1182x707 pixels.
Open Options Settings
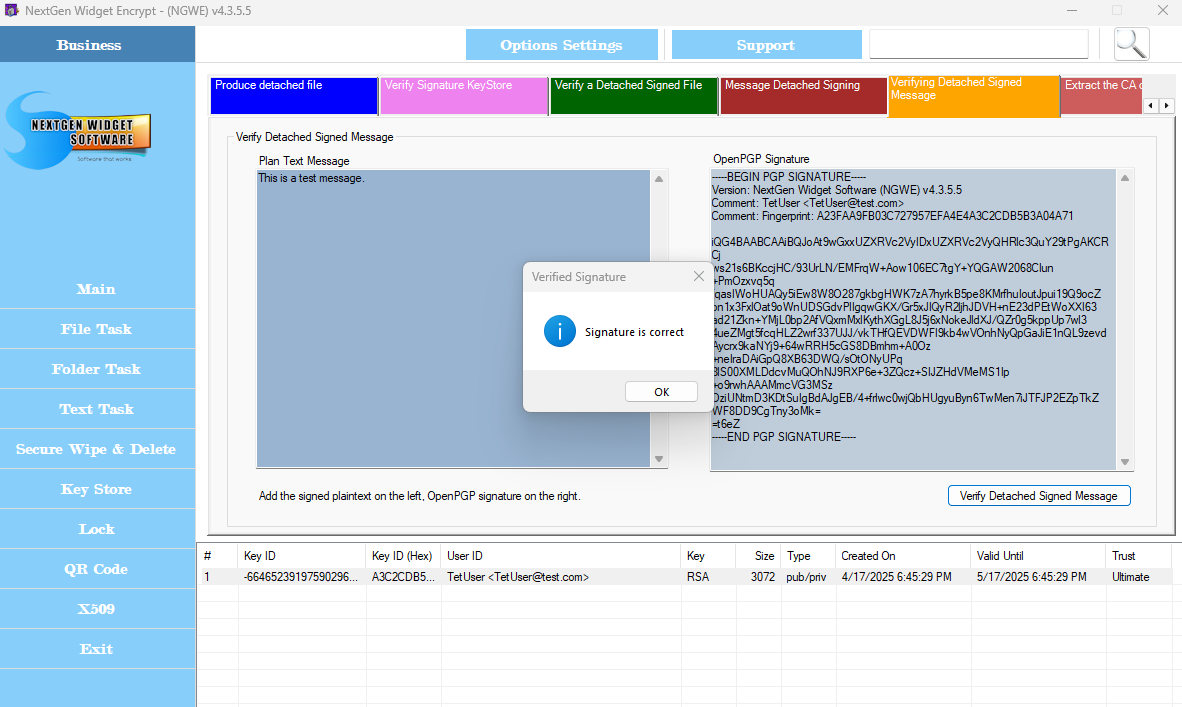click(x=562, y=45)
